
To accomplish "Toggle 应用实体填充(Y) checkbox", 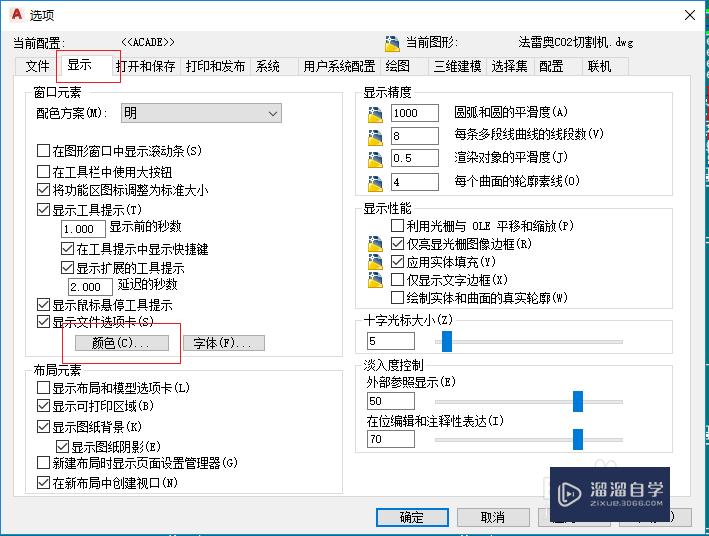I will click(397, 261).
